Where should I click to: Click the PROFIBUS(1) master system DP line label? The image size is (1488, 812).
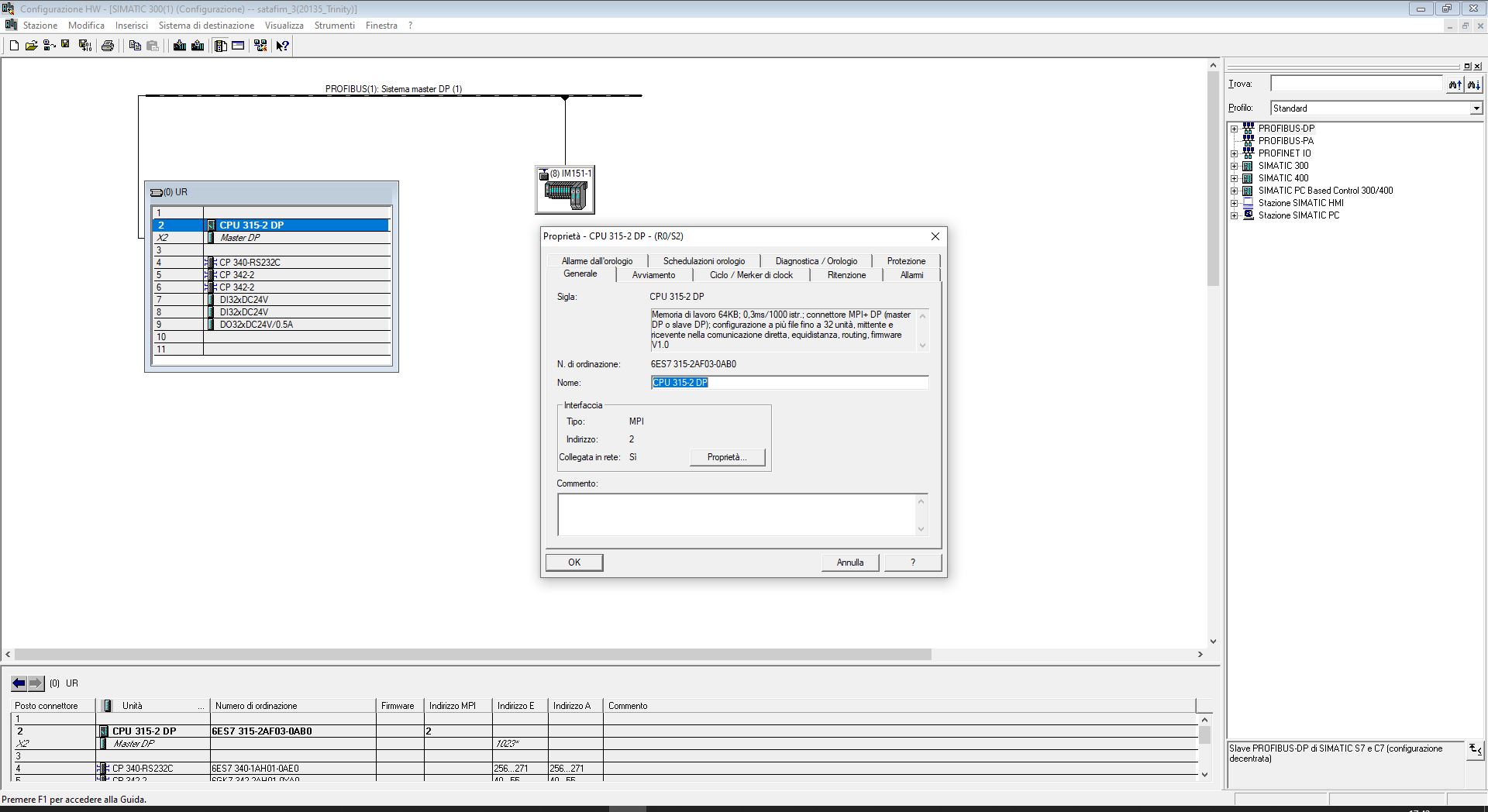(x=394, y=89)
